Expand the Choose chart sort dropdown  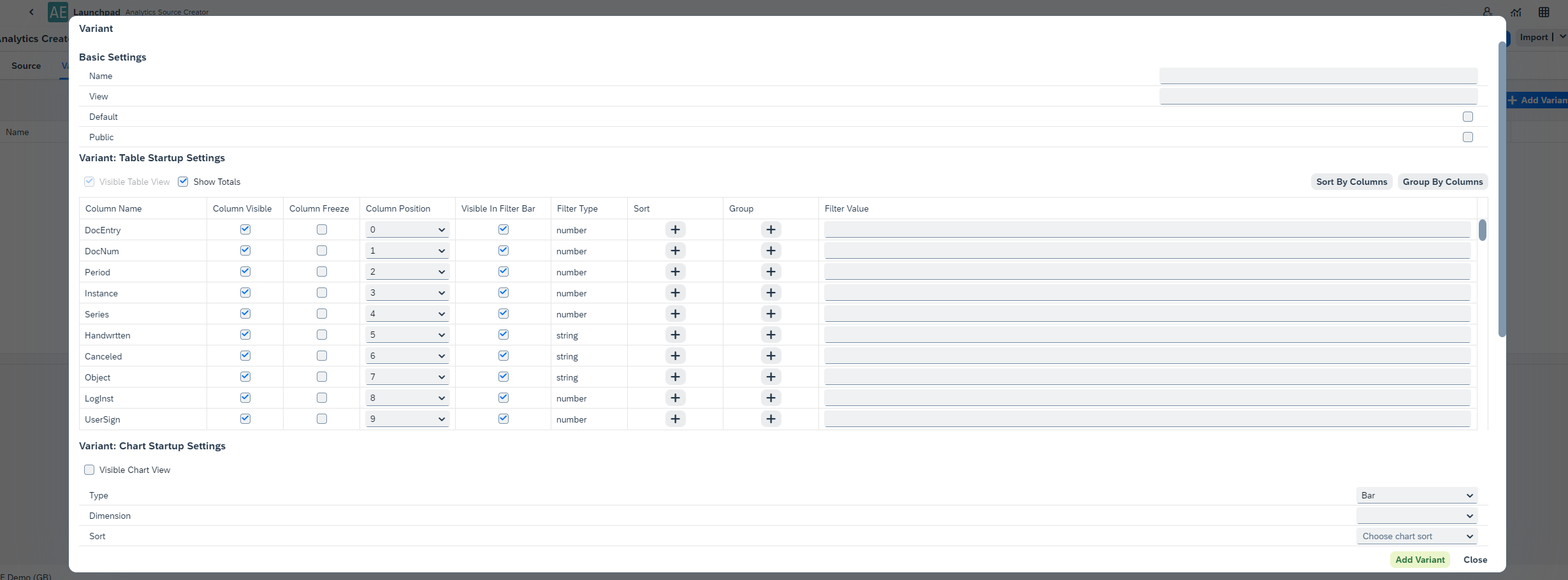(x=1416, y=536)
